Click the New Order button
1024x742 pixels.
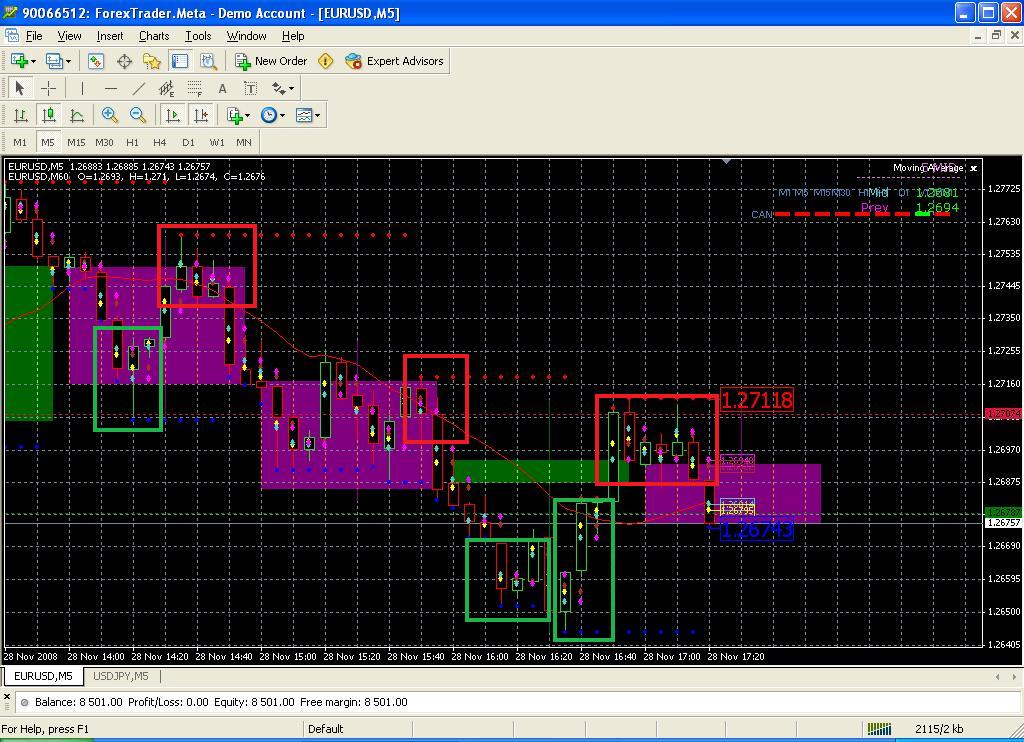pyautogui.click(x=271, y=61)
